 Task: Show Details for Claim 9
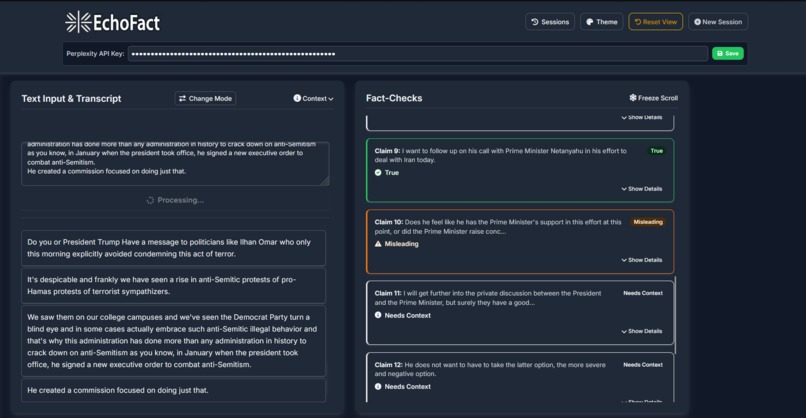[642, 189]
